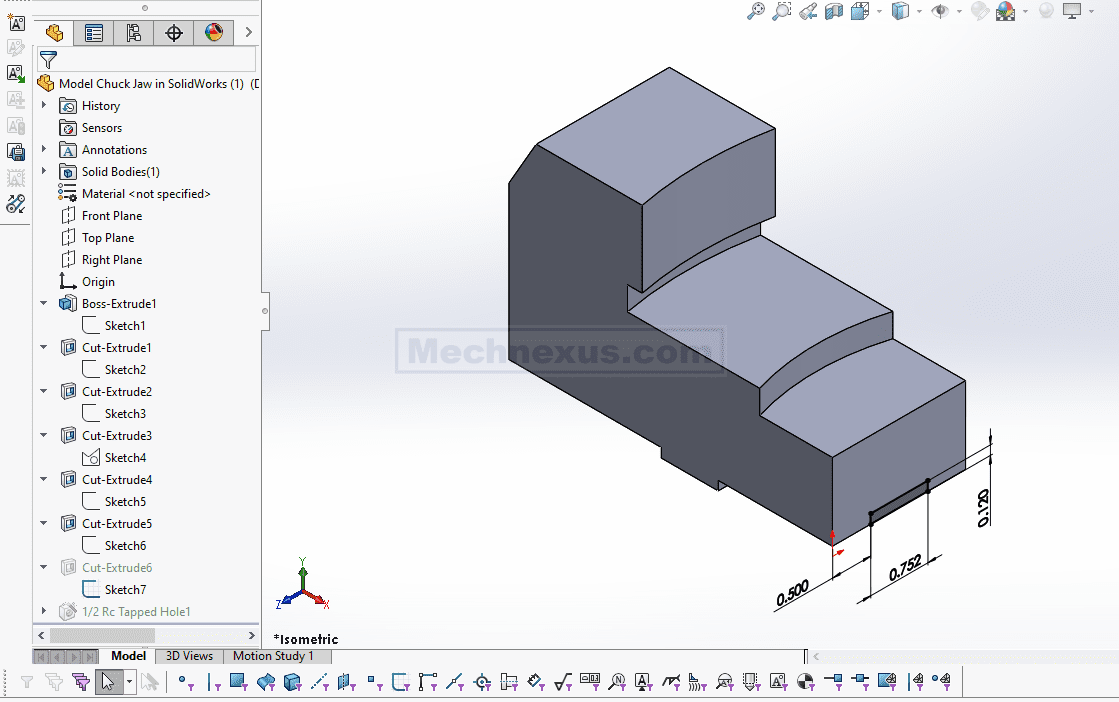Viewport: 1119px width, 702px height.
Task: Click Filter Center Marks icon
Action: click(482, 683)
